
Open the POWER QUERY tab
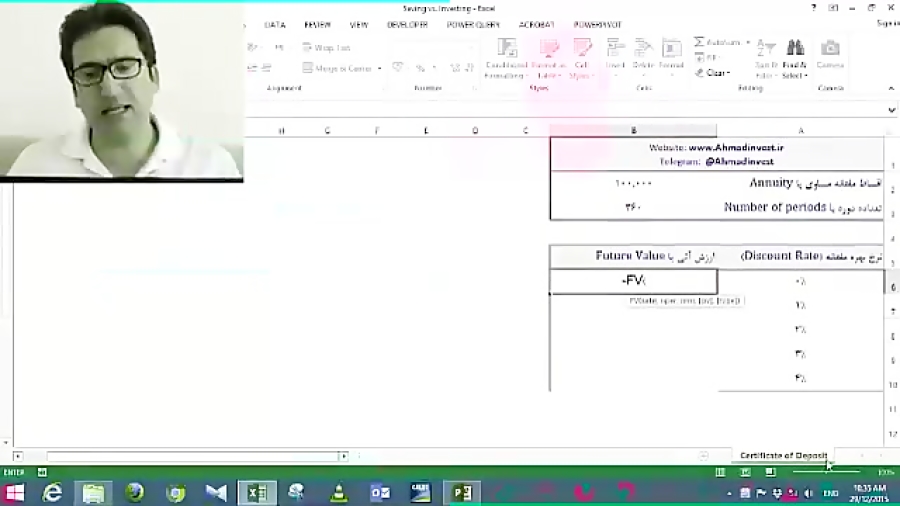473,25
